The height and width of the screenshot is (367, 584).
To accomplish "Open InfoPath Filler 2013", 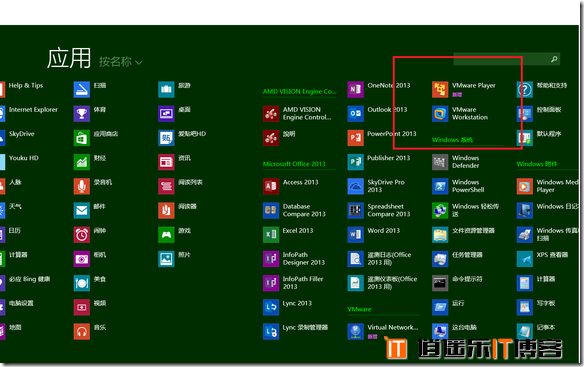I will pos(293,283).
